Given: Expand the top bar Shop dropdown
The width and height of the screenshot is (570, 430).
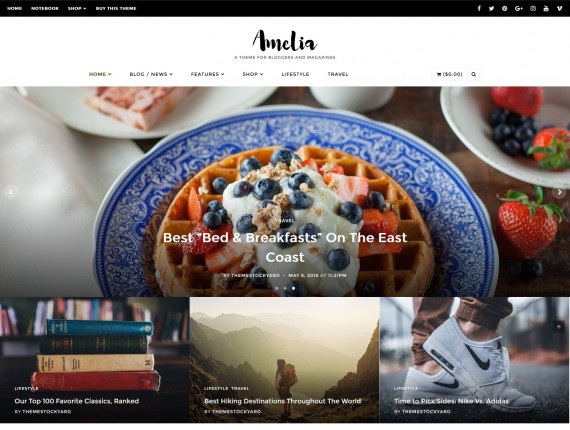Looking at the screenshot, I should pyautogui.click(x=77, y=8).
